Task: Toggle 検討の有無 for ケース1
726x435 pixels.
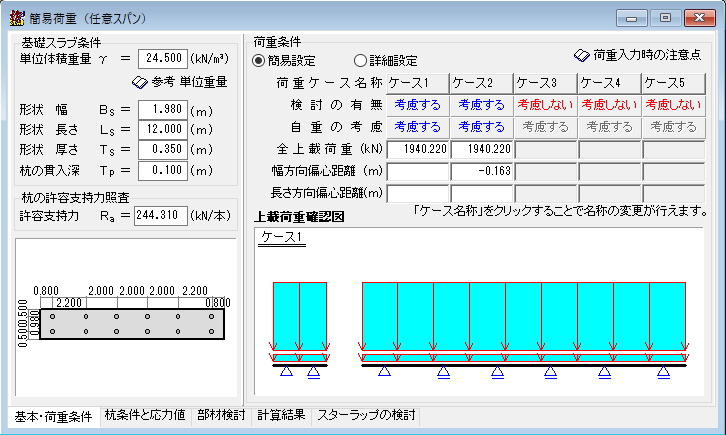Action: [x=418, y=105]
